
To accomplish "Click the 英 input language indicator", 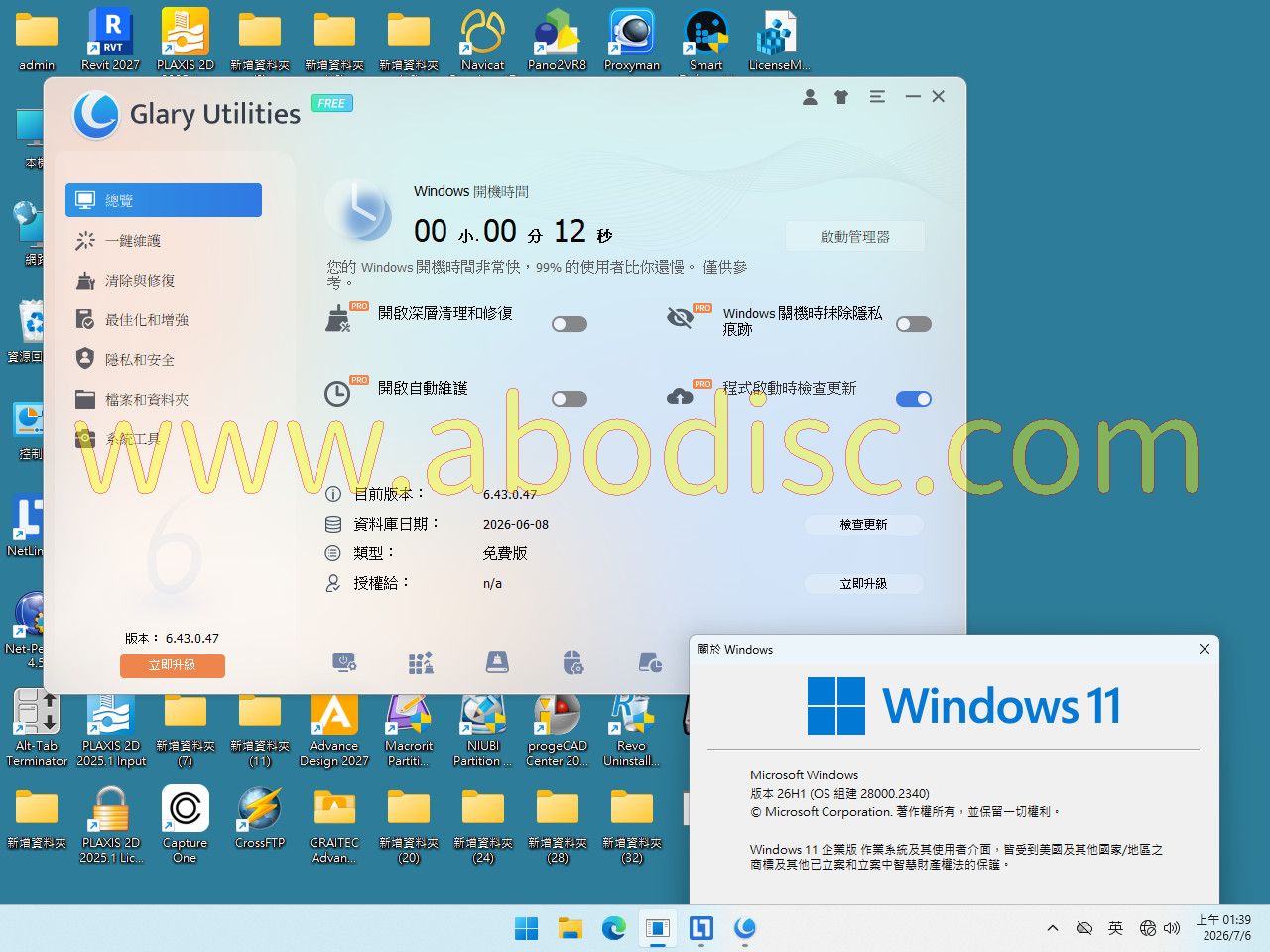I will pos(1115,928).
